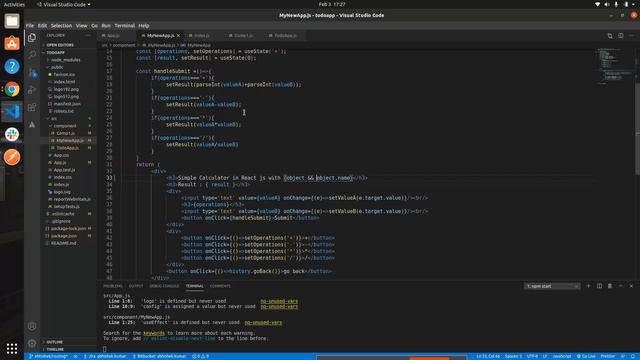Open the Terminal menu
This screenshot has width=640, height=360.
coord(124,26)
